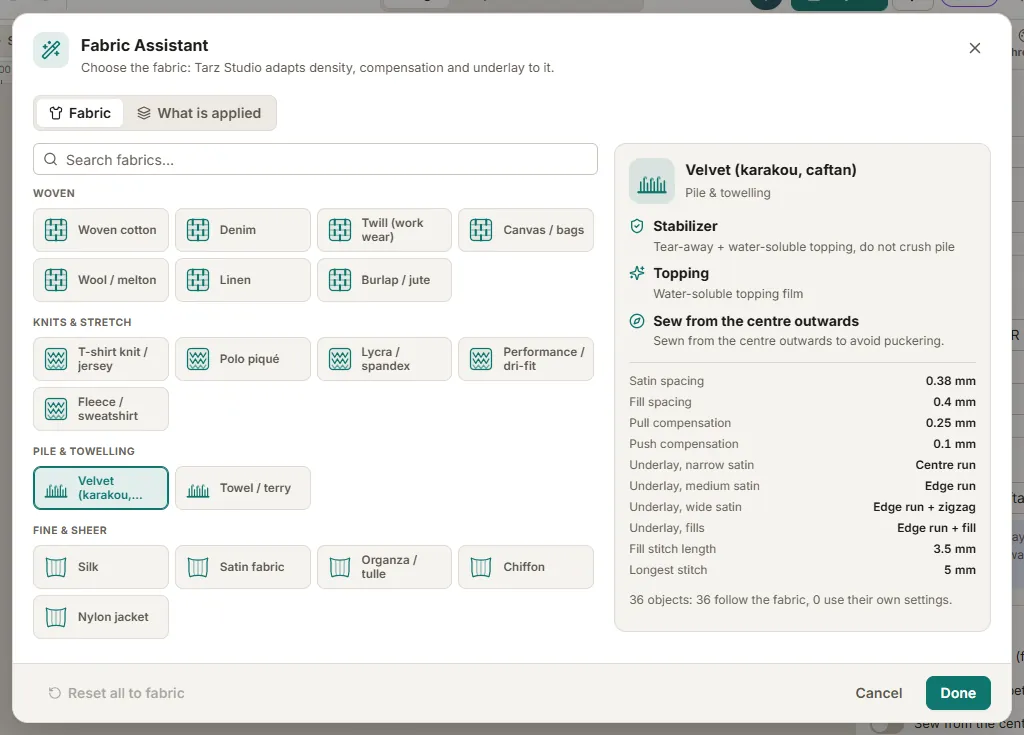Image resolution: width=1024 pixels, height=735 pixels.
Task: Click the Underlay, narrow satin Centre run value
Action: 945,465
